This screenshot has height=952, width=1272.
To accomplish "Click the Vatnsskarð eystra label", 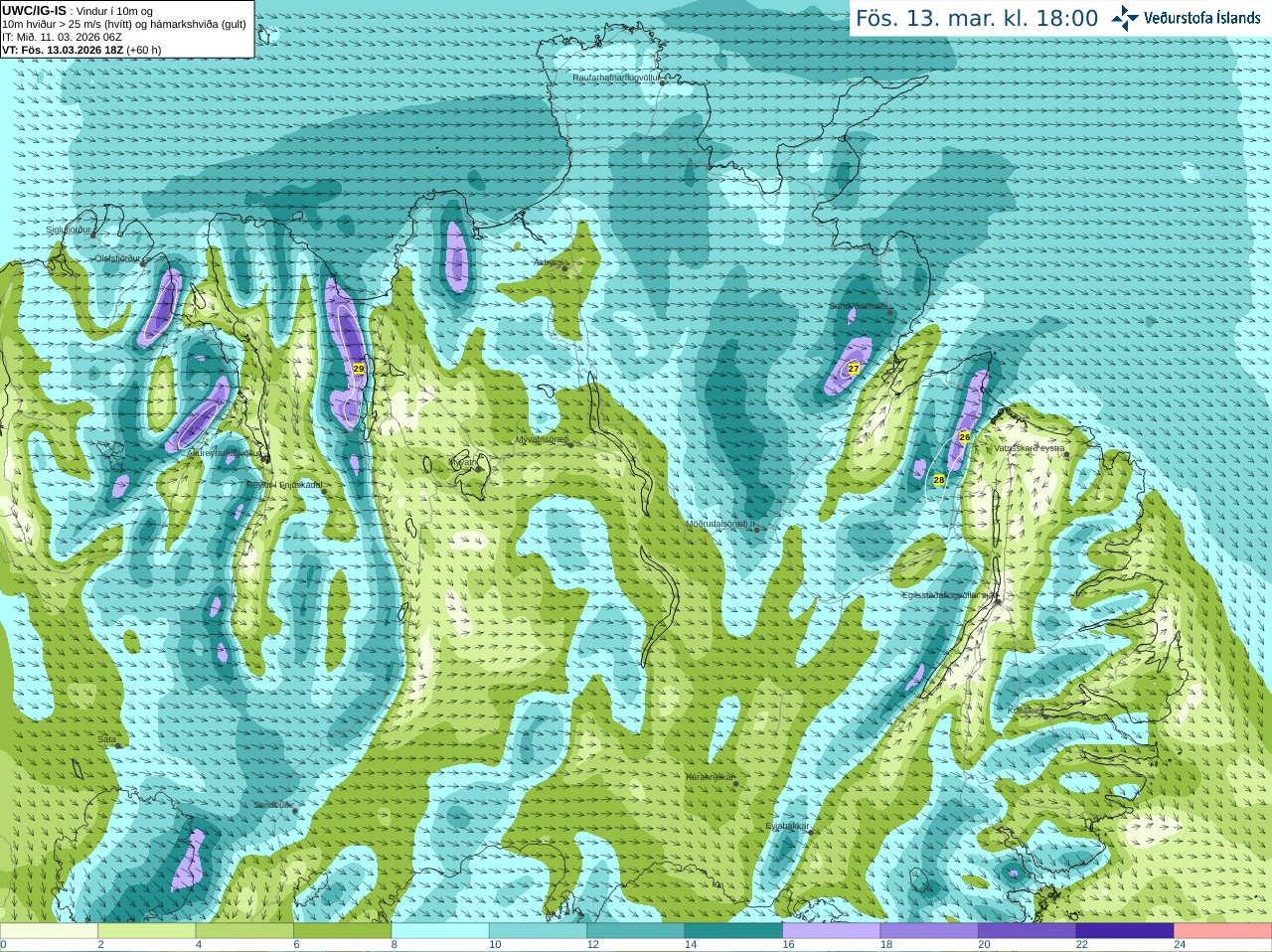I will [1030, 448].
